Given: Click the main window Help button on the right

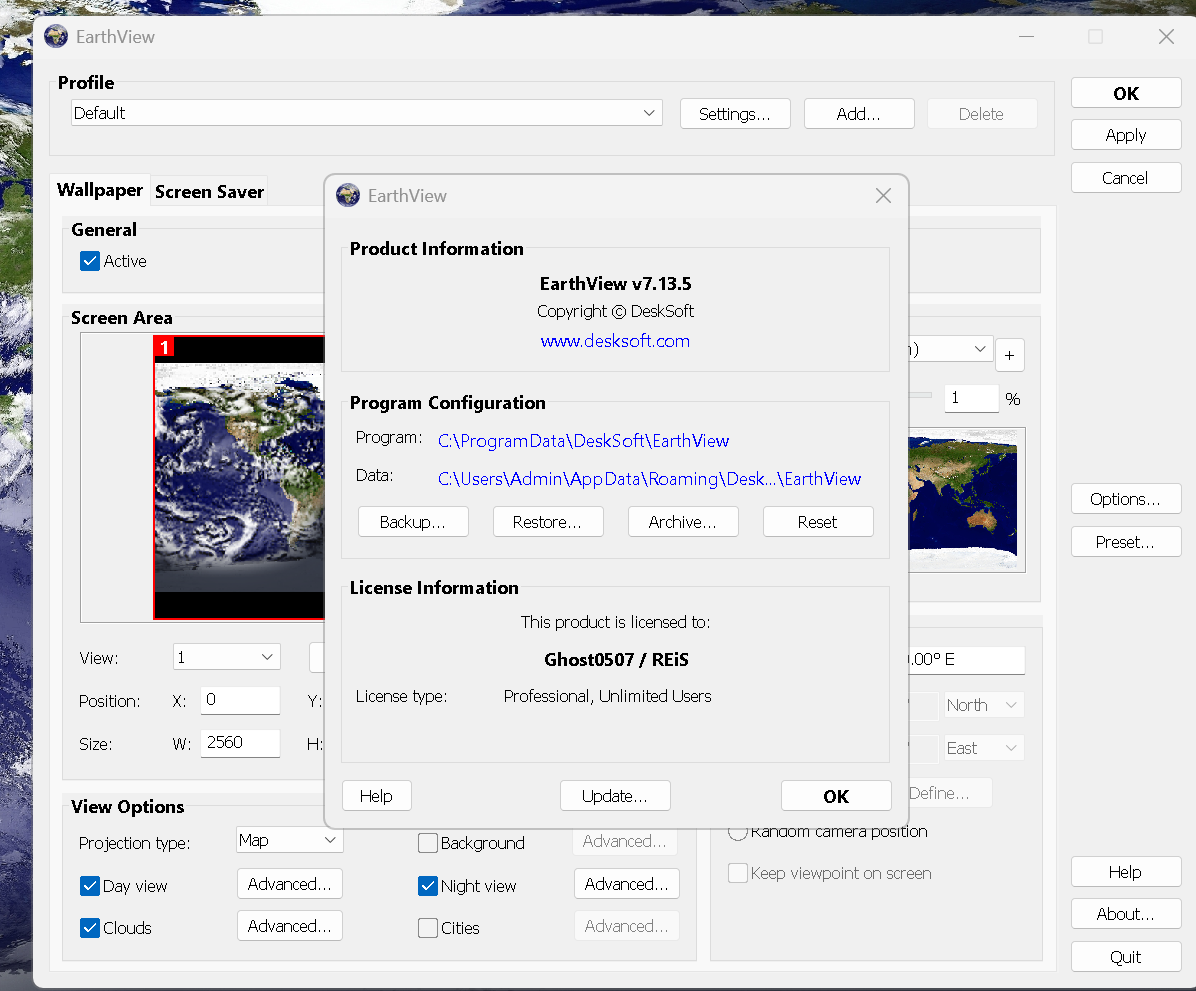Looking at the screenshot, I should 1126,872.
